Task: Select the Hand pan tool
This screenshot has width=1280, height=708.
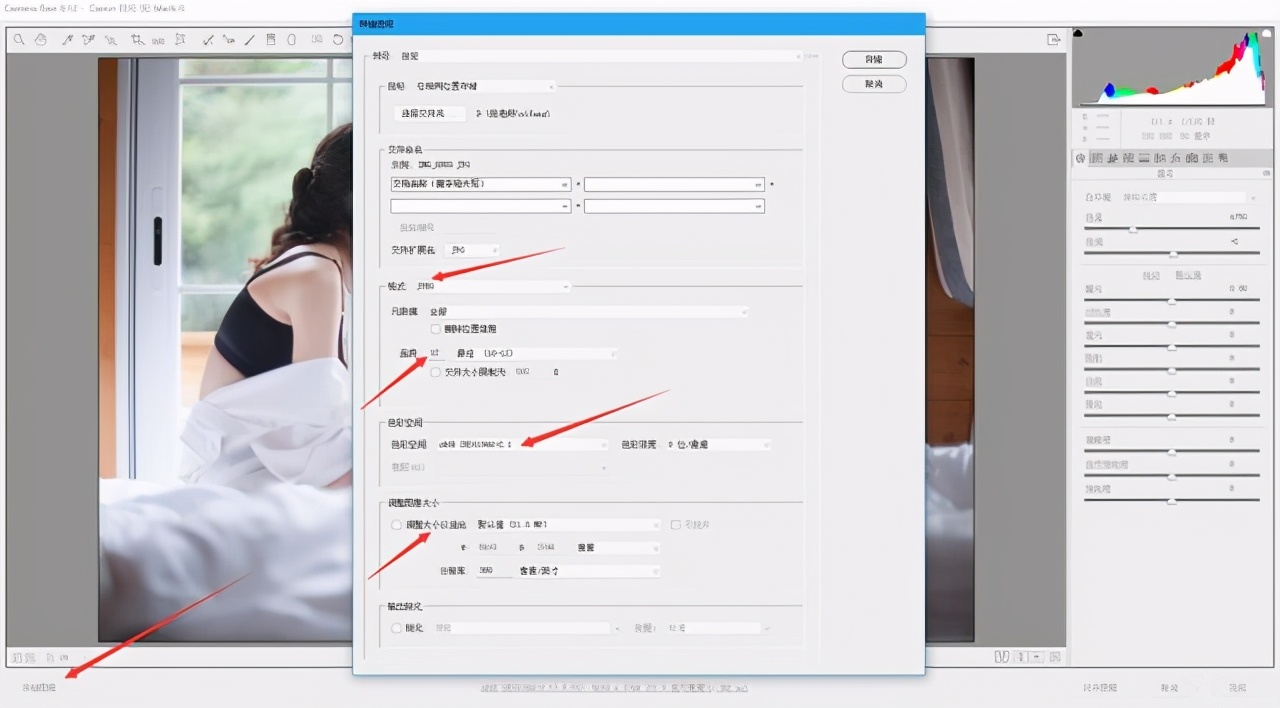Action: [x=41, y=40]
